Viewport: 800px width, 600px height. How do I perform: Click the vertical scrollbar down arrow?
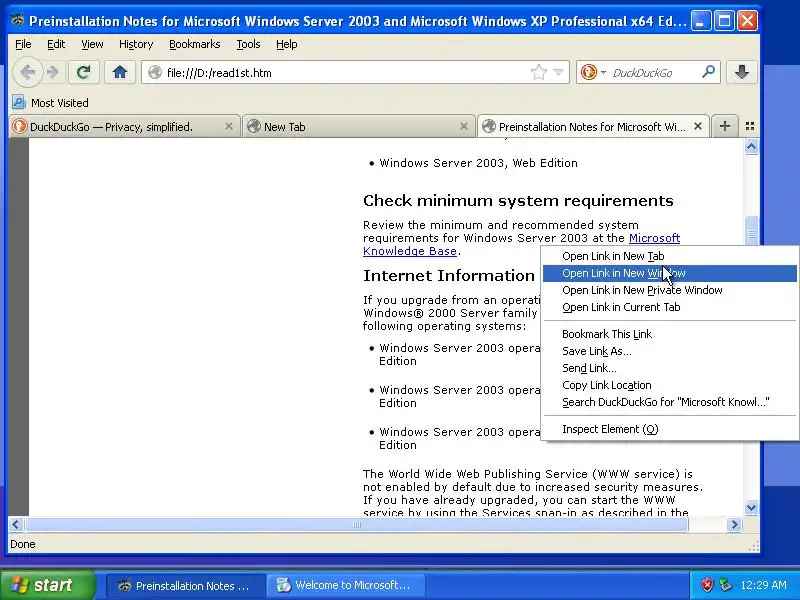[x=751, y=508]
